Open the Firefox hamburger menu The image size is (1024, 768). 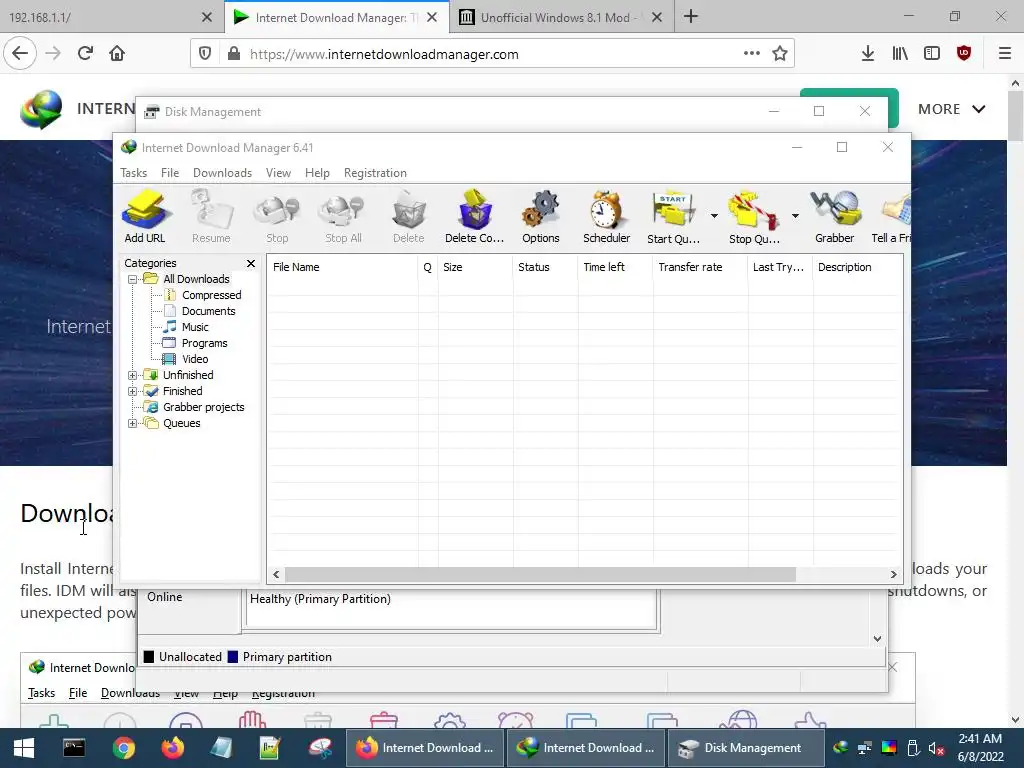coord(1005,54)
